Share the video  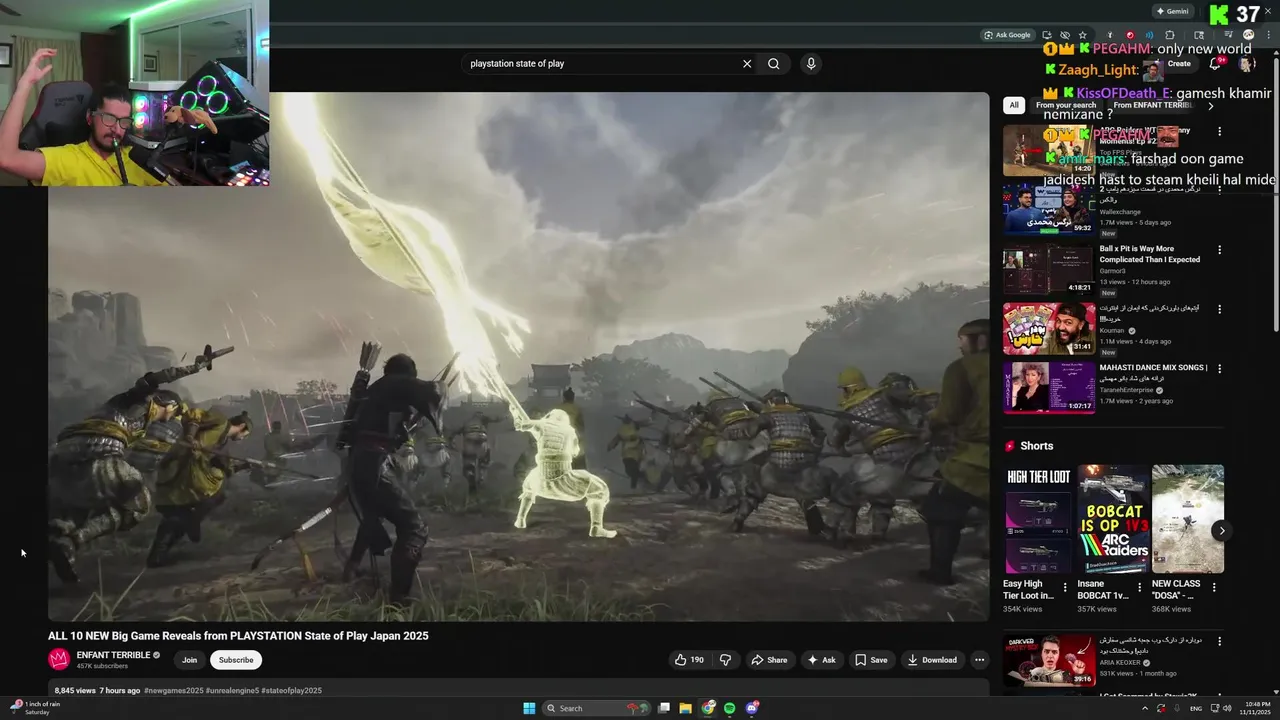click(769, 660)
